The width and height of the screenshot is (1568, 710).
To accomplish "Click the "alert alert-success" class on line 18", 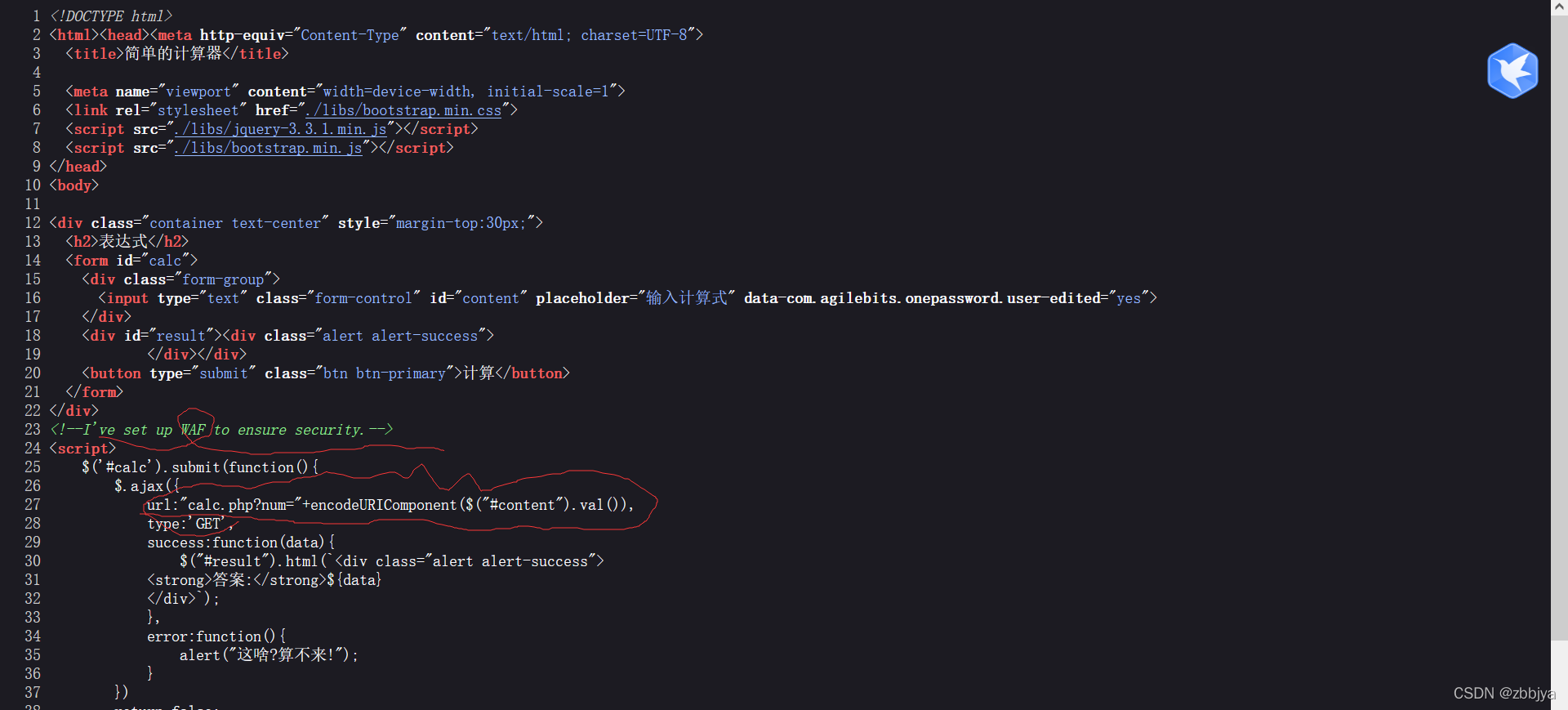I will (x=400, y=336).
